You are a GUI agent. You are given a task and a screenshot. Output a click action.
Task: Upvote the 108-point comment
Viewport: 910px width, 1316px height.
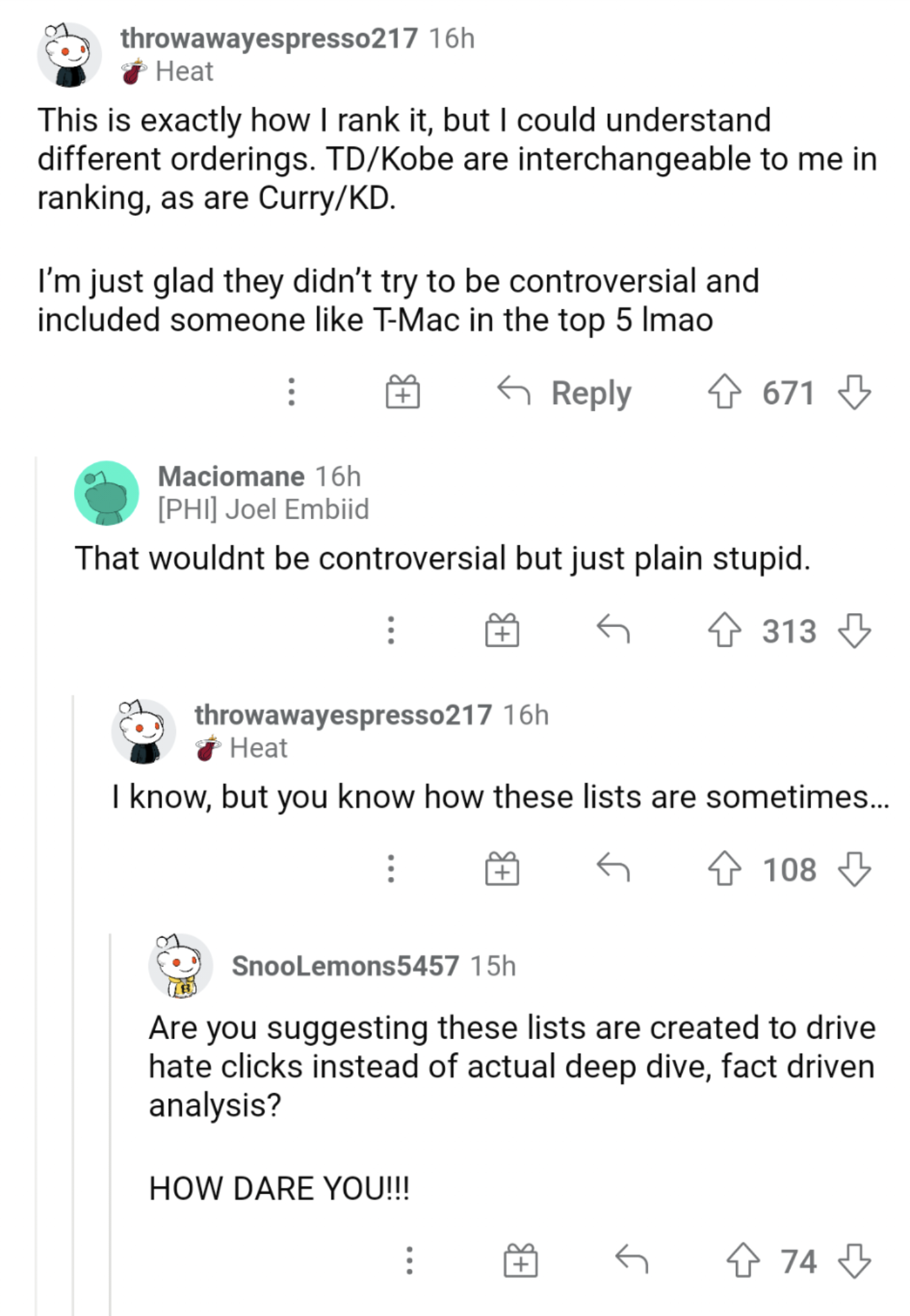724,869
